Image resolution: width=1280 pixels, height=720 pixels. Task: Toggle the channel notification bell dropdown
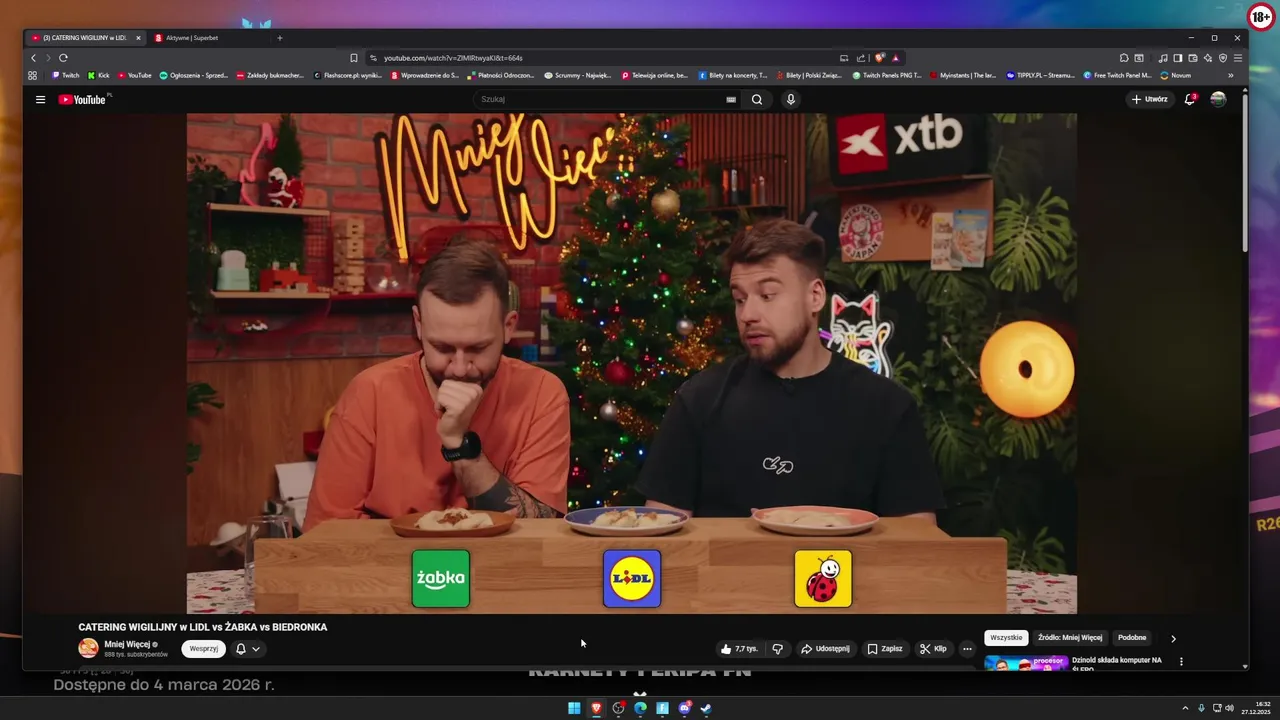tap(248, 649)
